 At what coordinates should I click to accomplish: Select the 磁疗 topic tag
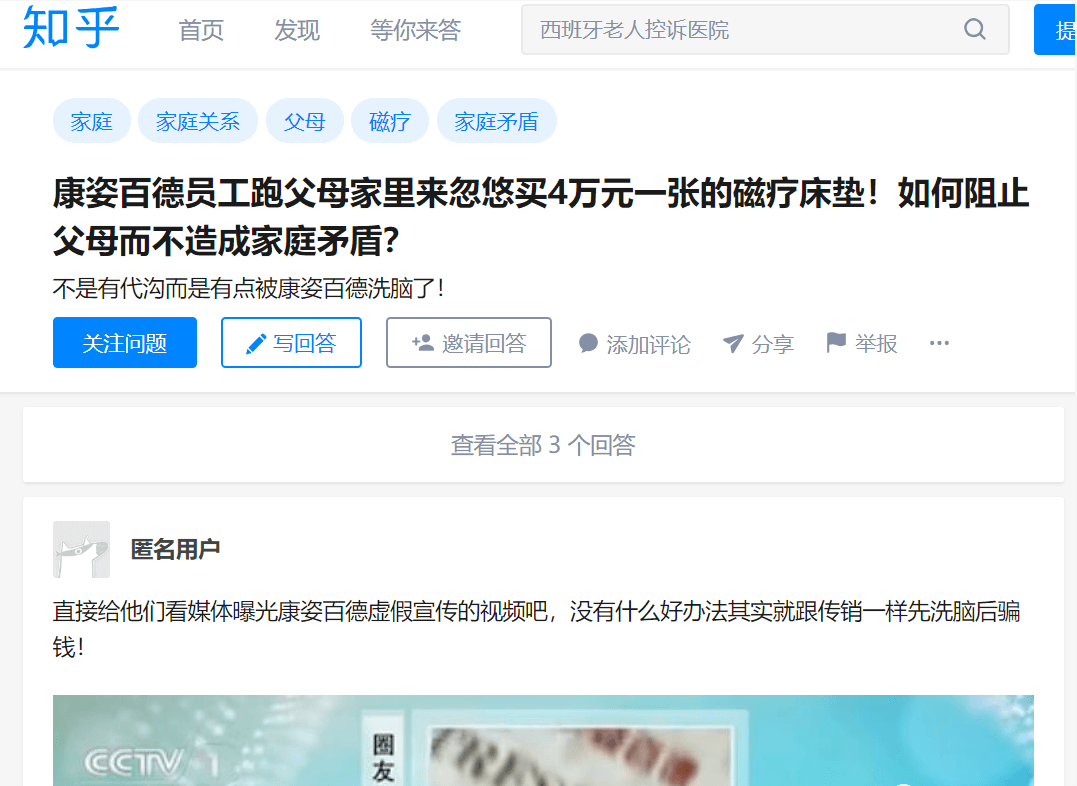click(x=389, y=122)
